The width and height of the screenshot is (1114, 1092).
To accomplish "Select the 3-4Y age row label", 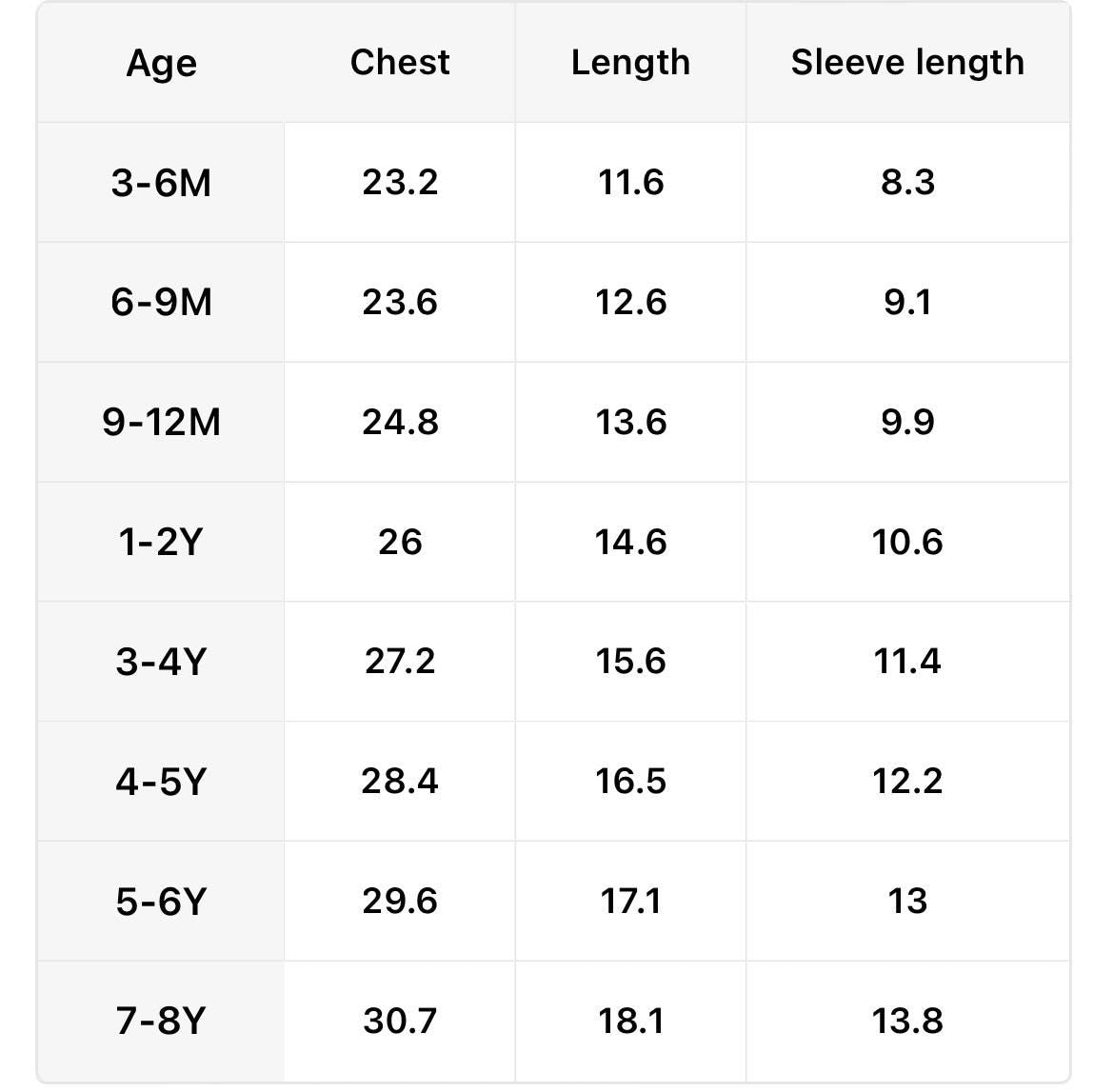I will coord(161,662).
